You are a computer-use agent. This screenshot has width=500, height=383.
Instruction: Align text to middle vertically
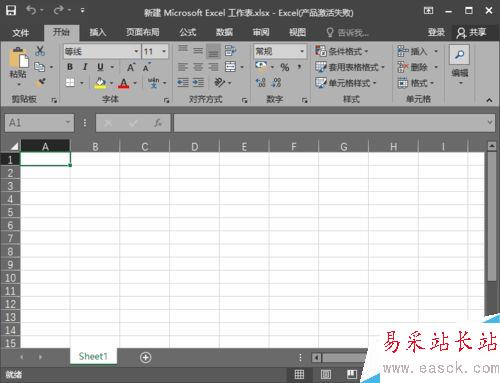(x=198, y=51)
